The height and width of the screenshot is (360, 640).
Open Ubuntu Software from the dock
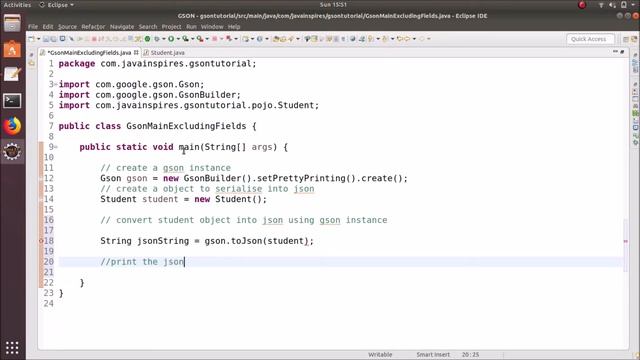coord(12,49)
